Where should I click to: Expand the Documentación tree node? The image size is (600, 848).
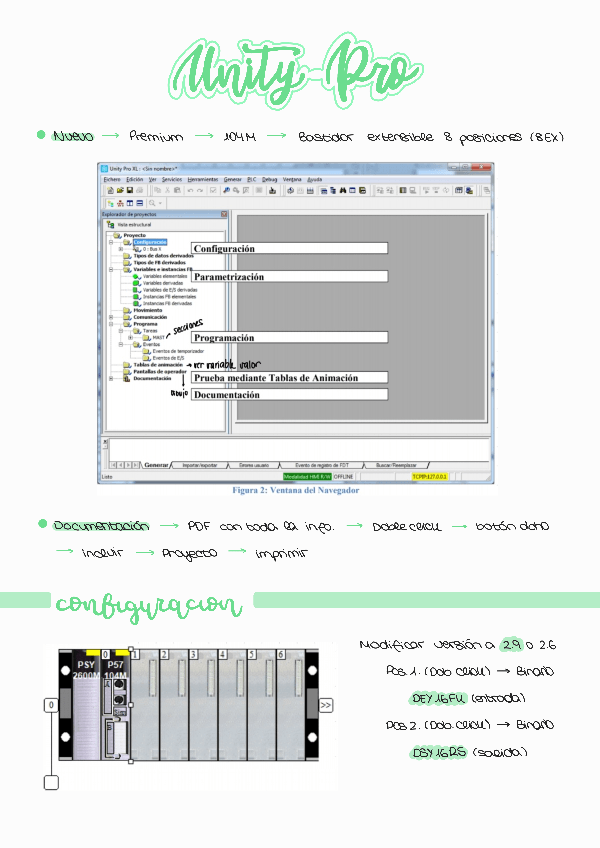click(111, 379)
